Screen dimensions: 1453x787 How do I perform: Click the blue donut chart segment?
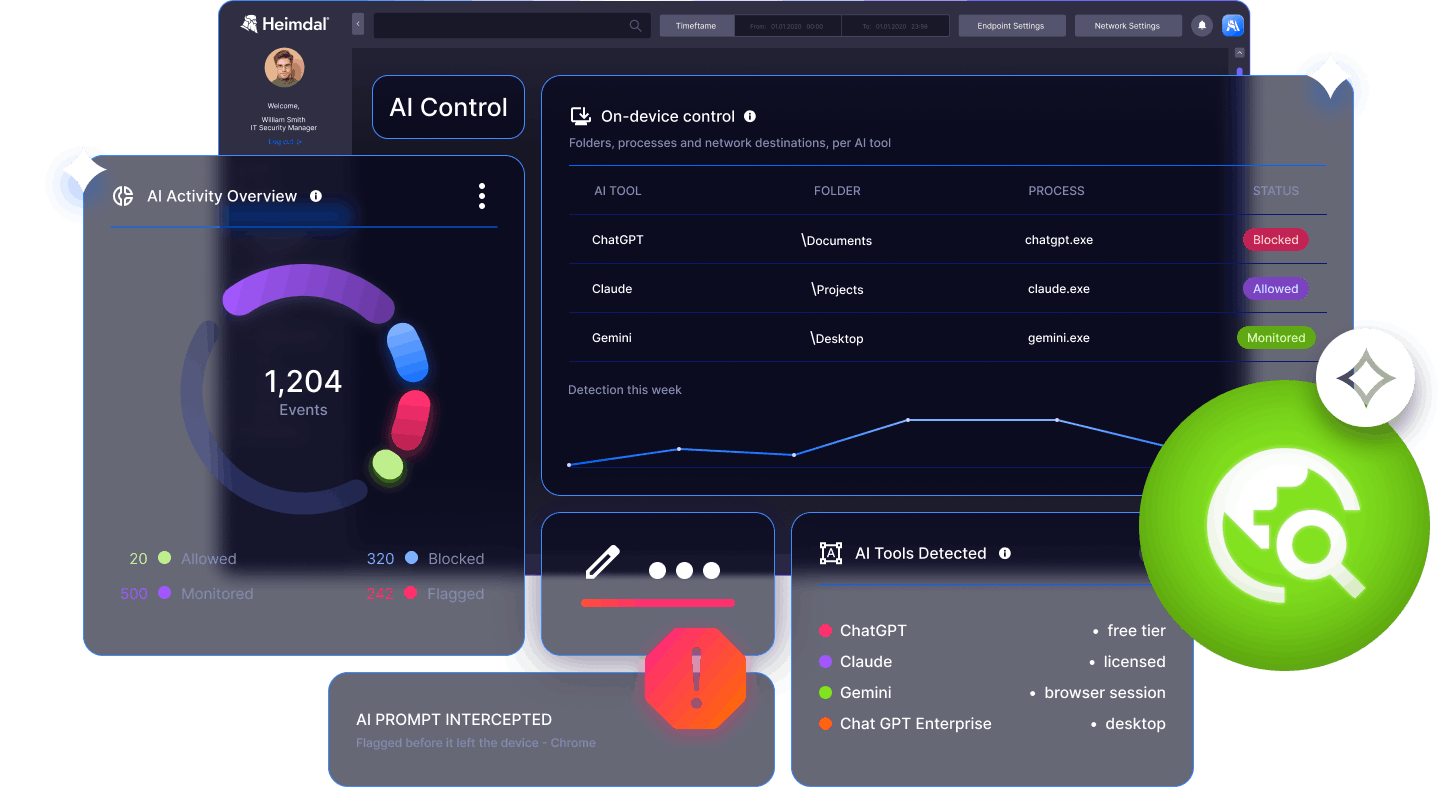408,352
